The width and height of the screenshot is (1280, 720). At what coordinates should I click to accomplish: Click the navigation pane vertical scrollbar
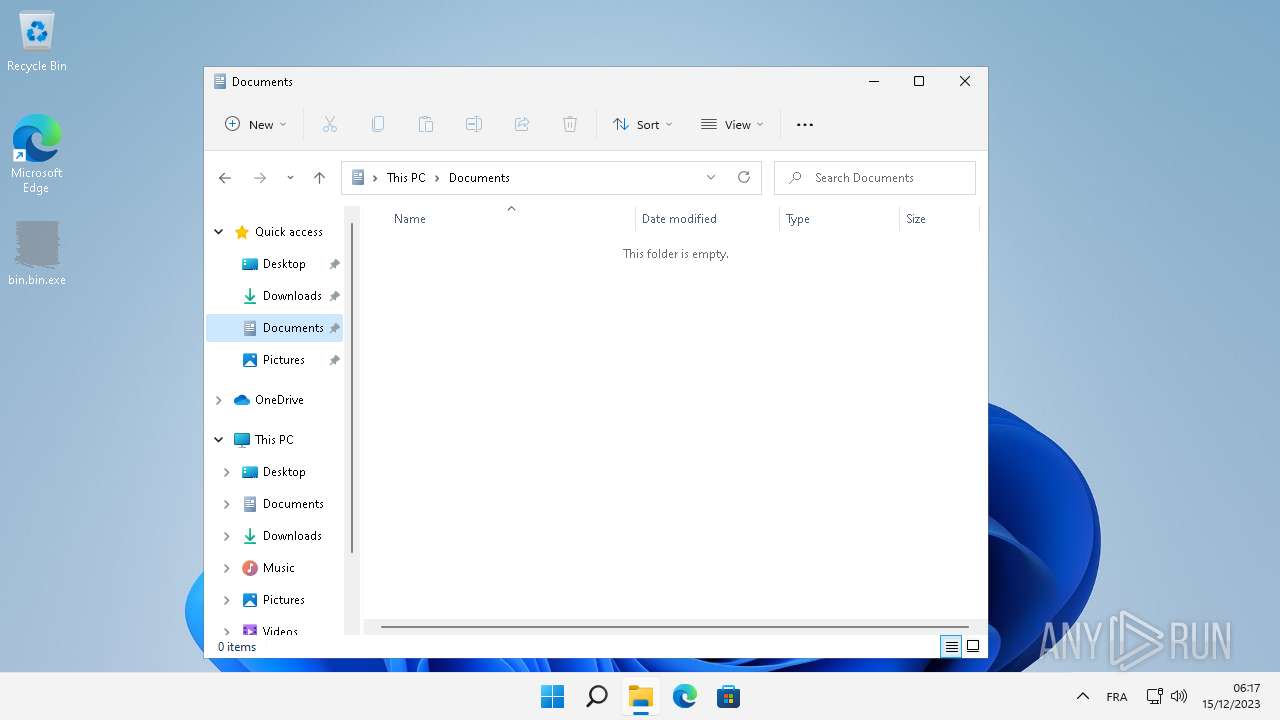tap(351, 388)
